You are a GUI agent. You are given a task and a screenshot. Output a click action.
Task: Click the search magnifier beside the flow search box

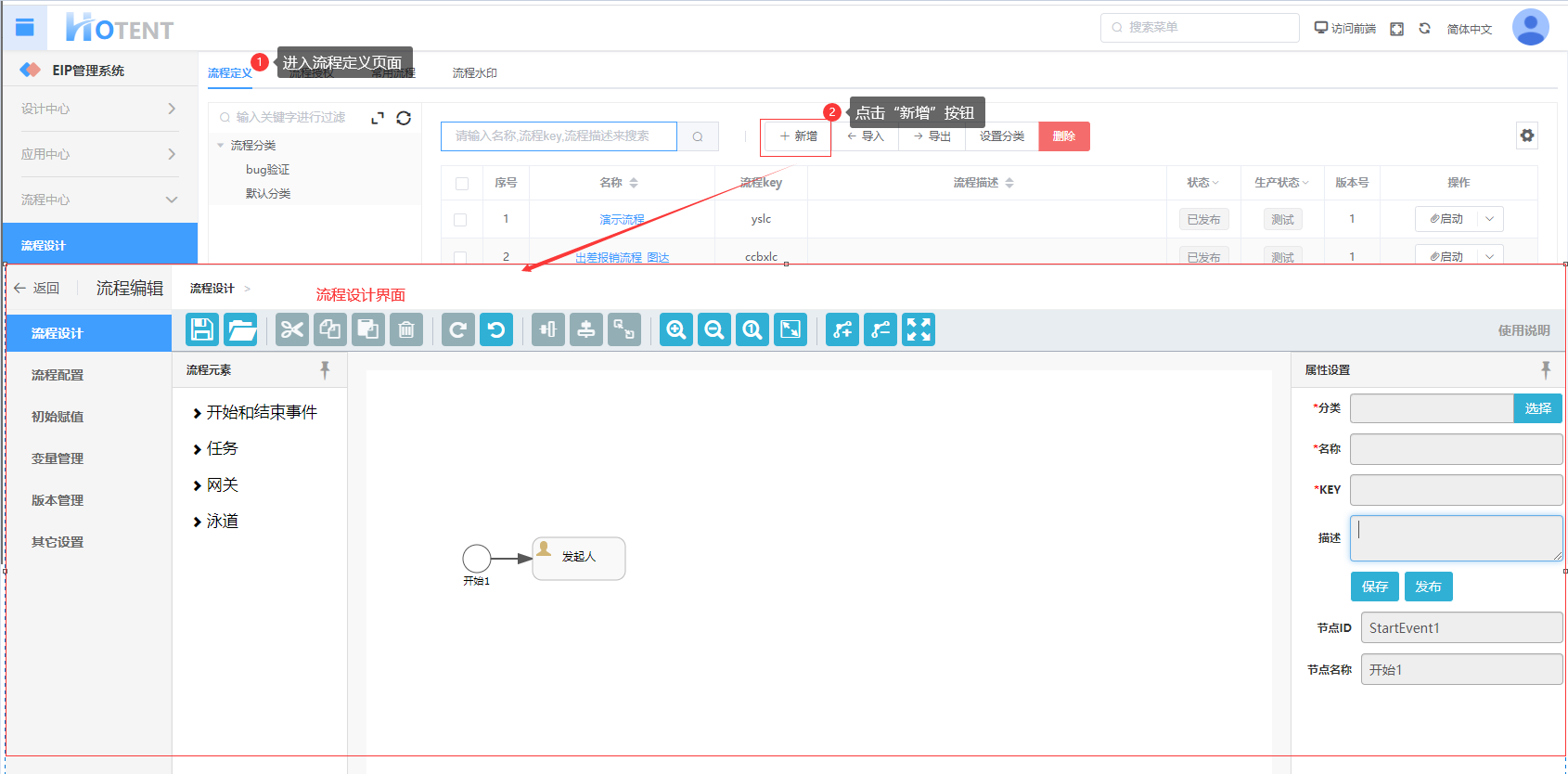[698, 136]
